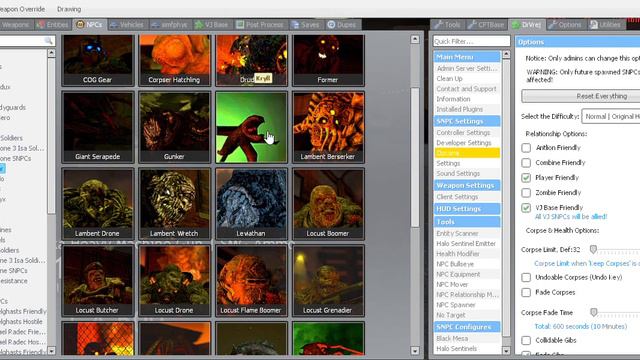Spawn the COG Gear NPC

[x=97, y=60]
